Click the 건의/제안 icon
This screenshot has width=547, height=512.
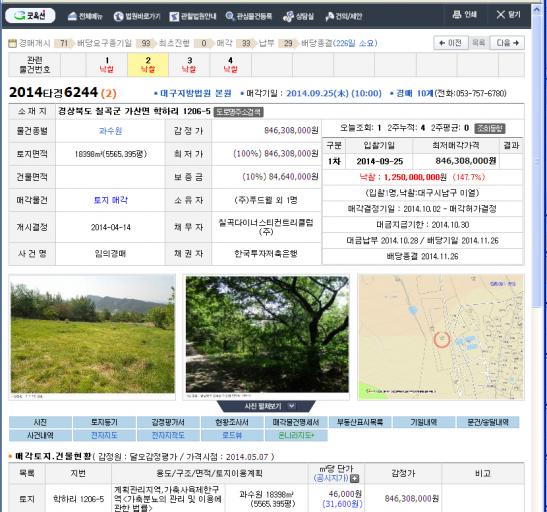tap(329, 16)
